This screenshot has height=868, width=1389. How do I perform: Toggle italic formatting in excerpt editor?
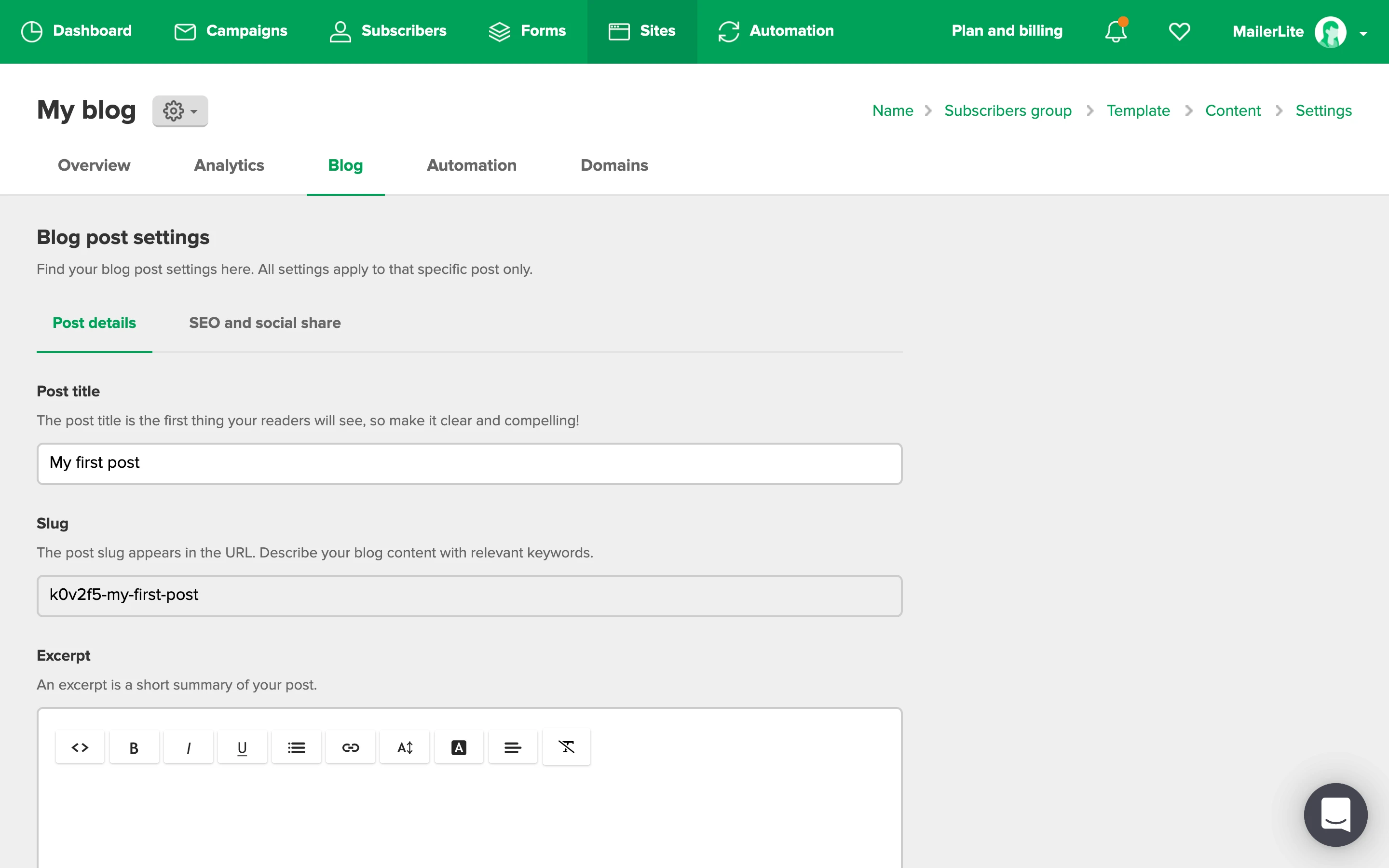click(188, 747)
